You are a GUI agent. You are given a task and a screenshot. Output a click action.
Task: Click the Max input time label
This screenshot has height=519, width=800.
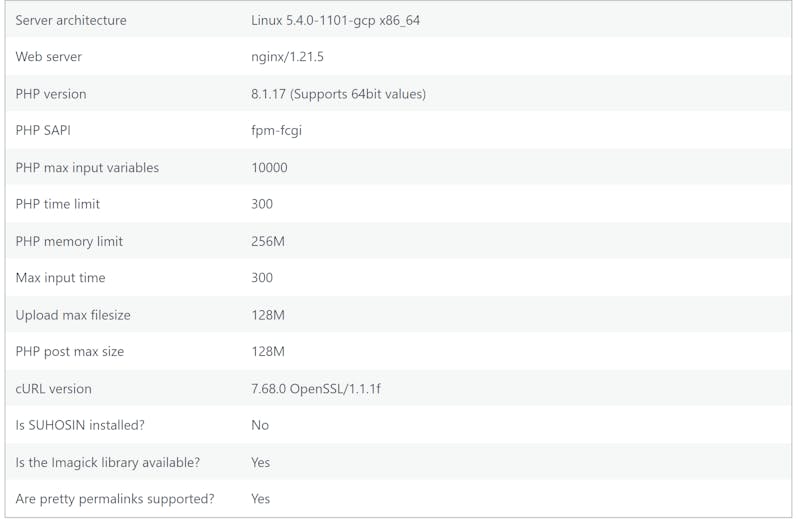(60, 278)
